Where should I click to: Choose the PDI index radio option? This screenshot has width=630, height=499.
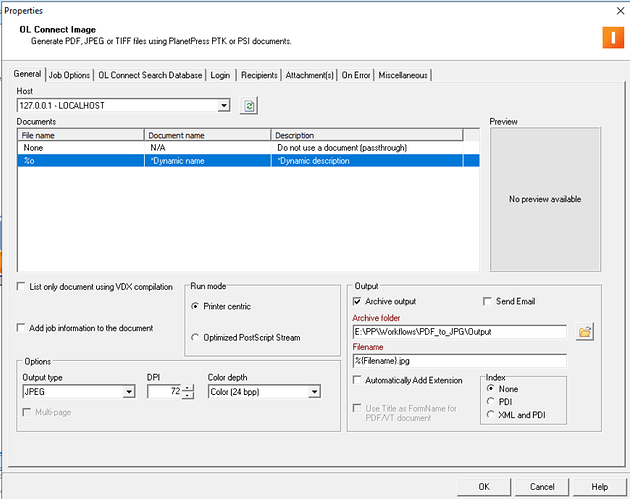[x=489, y=401]
